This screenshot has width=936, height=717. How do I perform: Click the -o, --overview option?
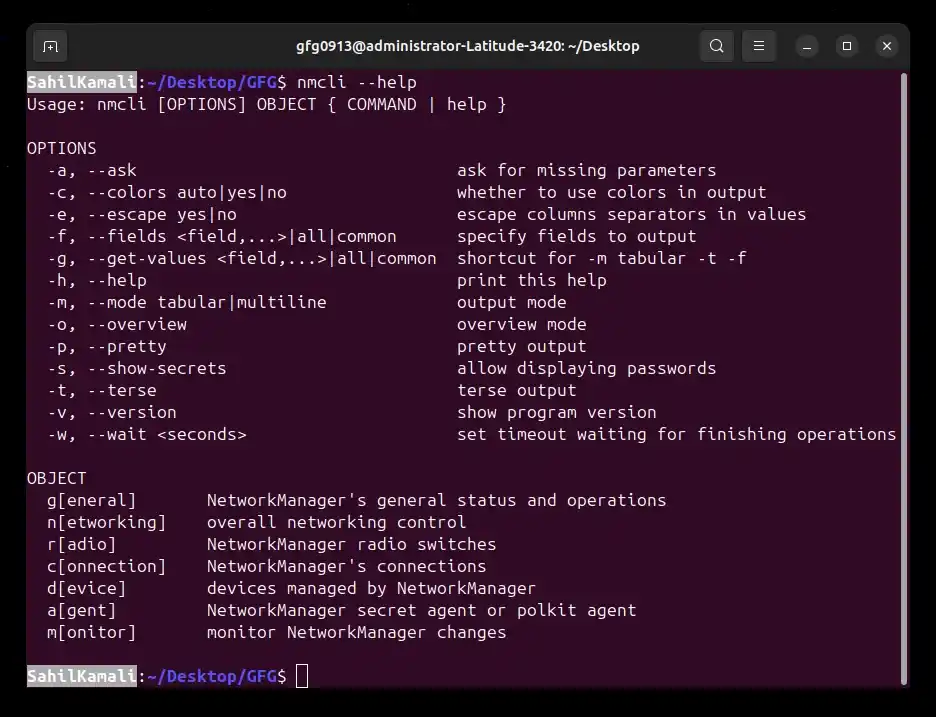coord(117,324)
